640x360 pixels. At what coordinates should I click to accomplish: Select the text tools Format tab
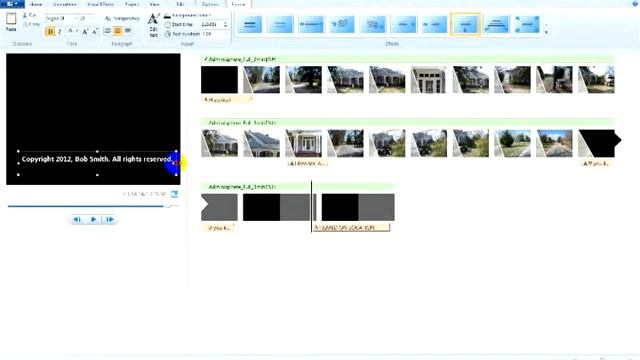coord(238,4)
